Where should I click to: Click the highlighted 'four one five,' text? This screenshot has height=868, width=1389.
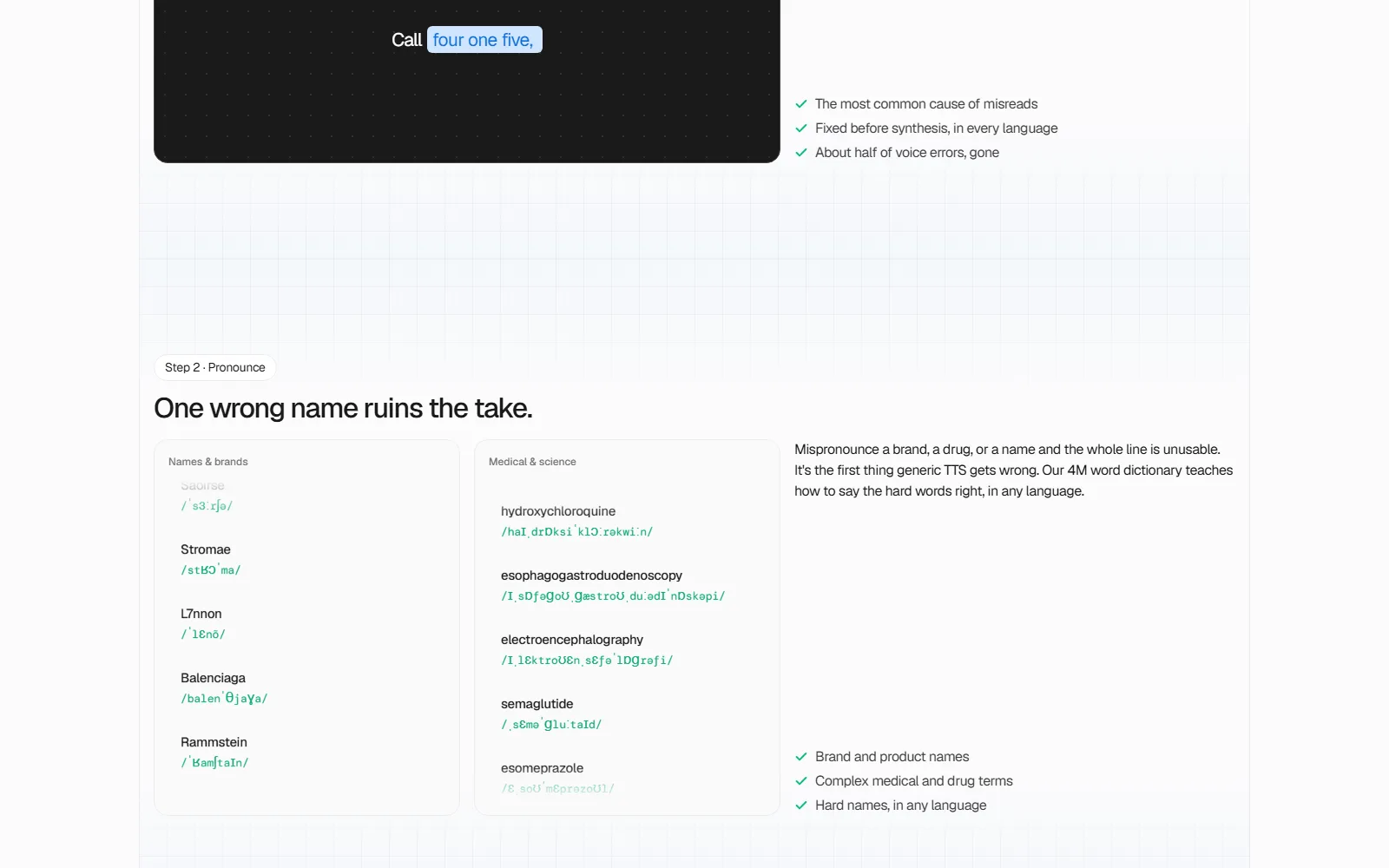pos(484,40)
